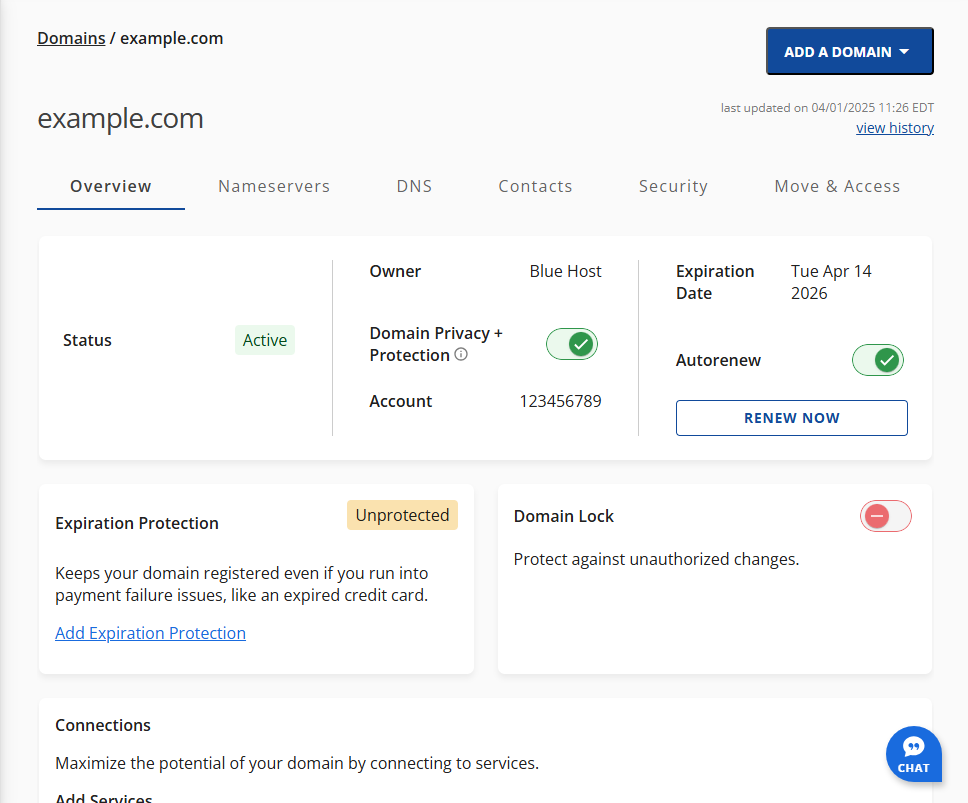
Task: Switch to Move & Access tab
Action: tap(837, 186)
